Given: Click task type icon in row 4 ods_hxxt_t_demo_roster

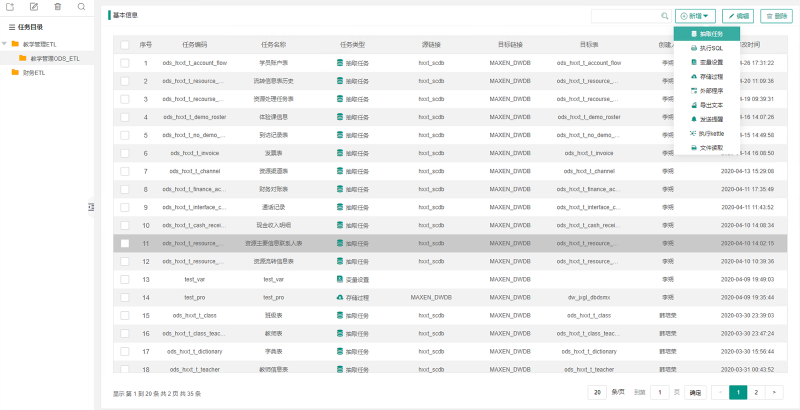Looking at the screenshot, I should 340,117.
